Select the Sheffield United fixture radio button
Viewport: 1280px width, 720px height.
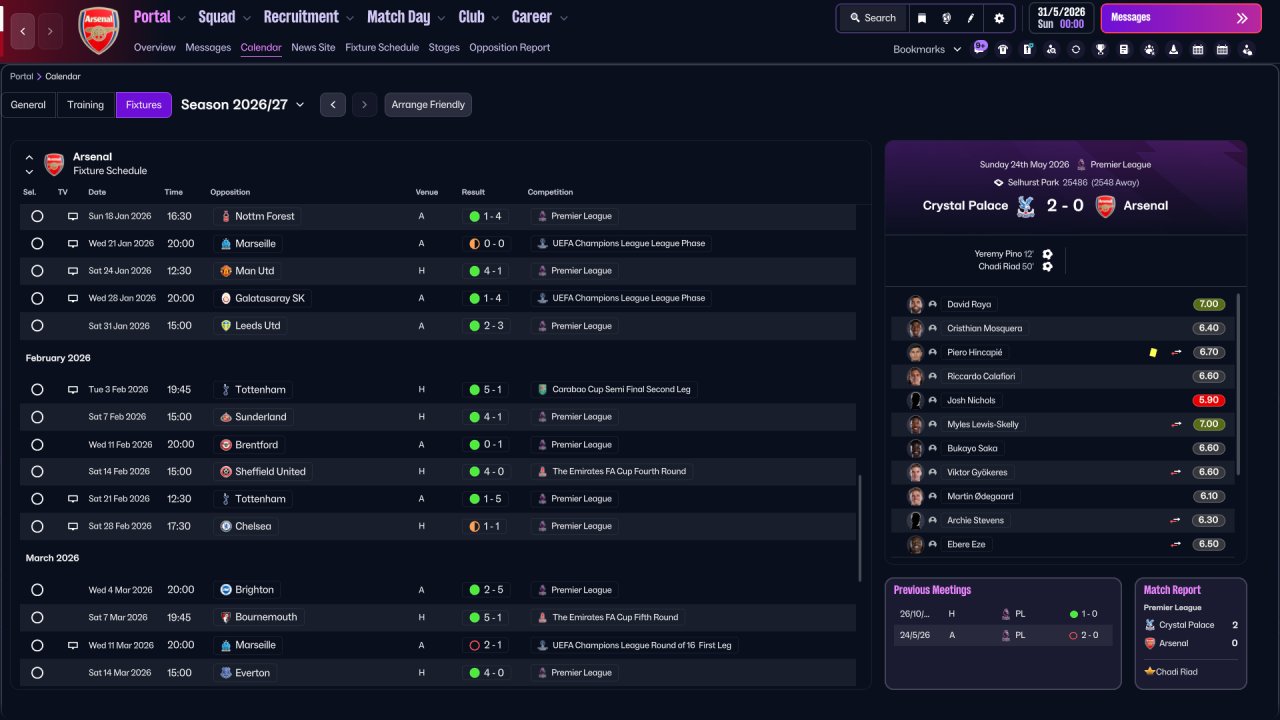[37, 471]
